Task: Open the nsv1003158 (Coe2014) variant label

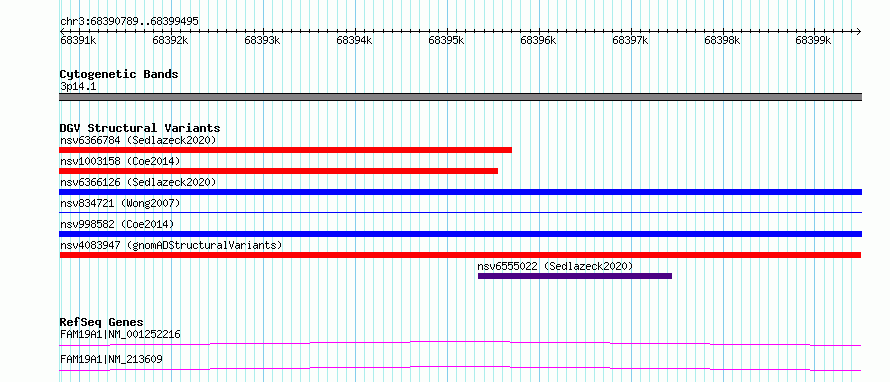Action: click(x=120, y=161)
